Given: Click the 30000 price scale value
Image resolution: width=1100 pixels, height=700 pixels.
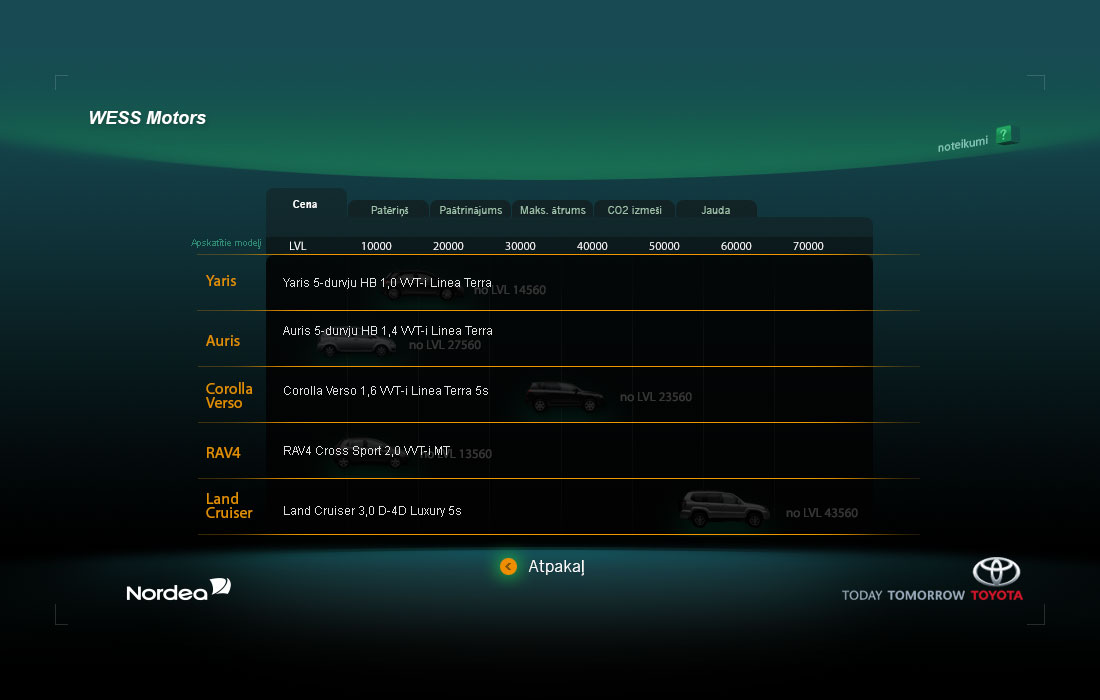Looking at the screenshot, I should coord(520,246).
